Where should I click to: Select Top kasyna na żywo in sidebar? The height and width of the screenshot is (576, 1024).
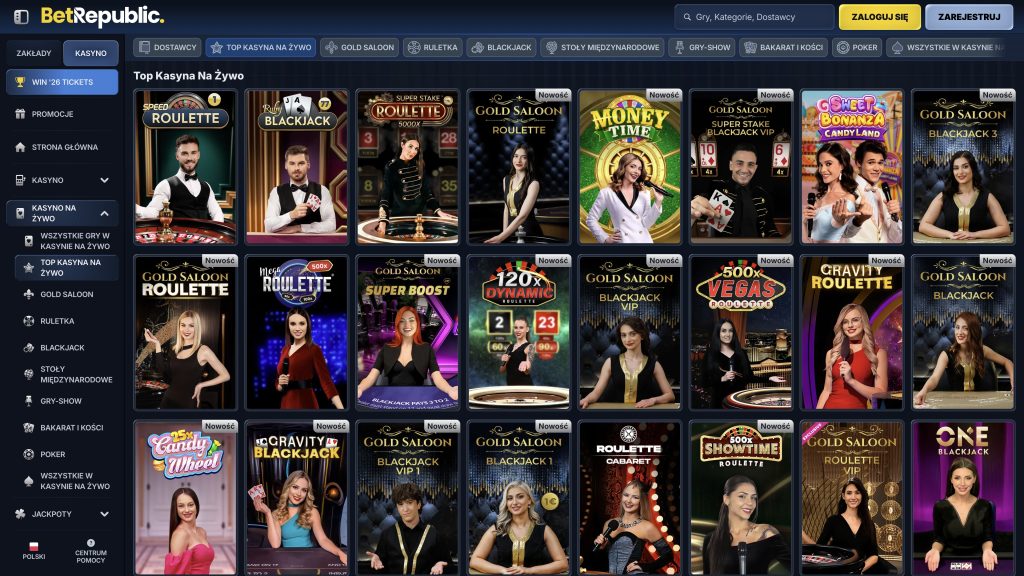66,268
